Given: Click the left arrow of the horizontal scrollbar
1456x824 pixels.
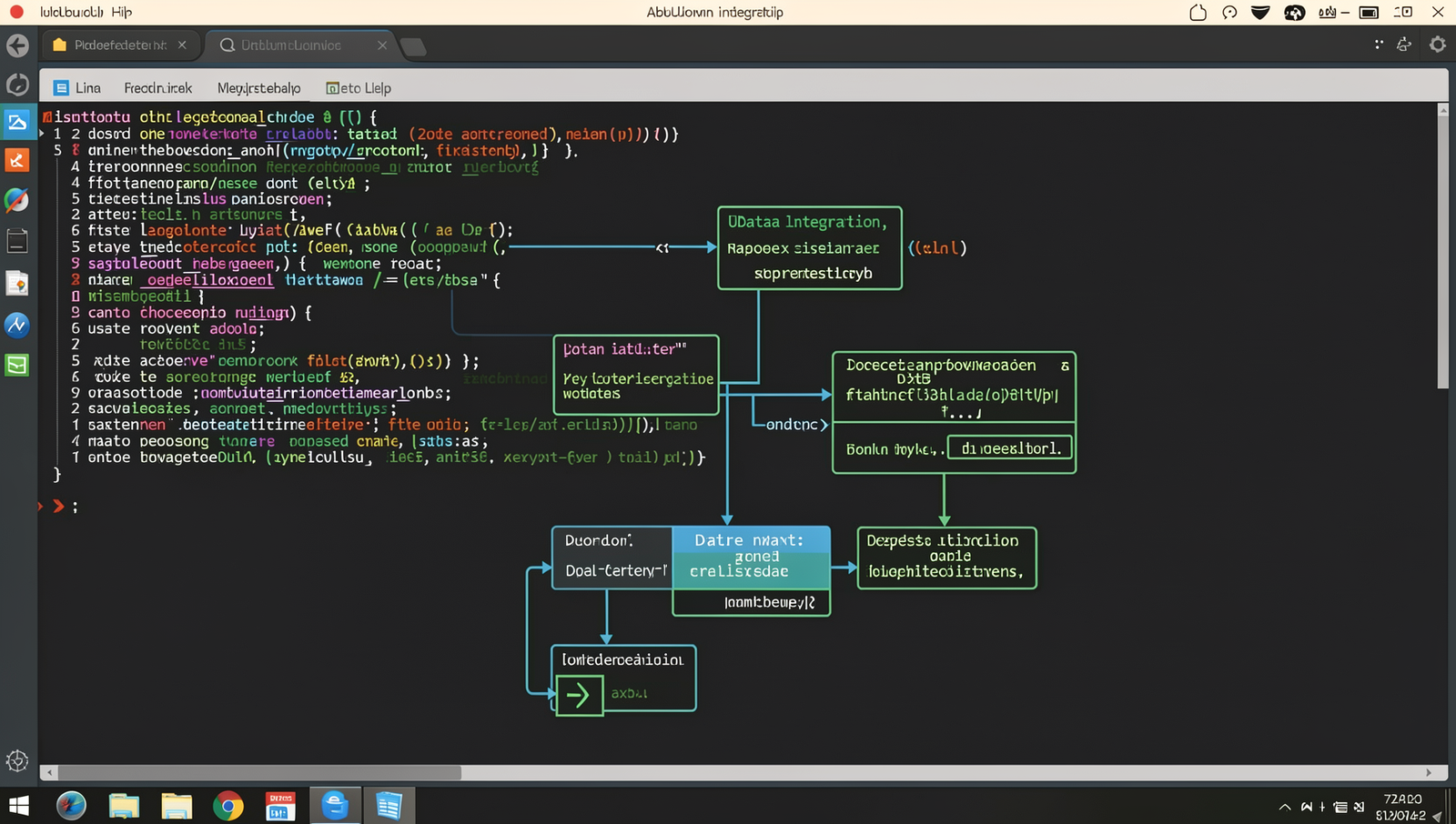Looking at the screenshot, I should 49,772.
